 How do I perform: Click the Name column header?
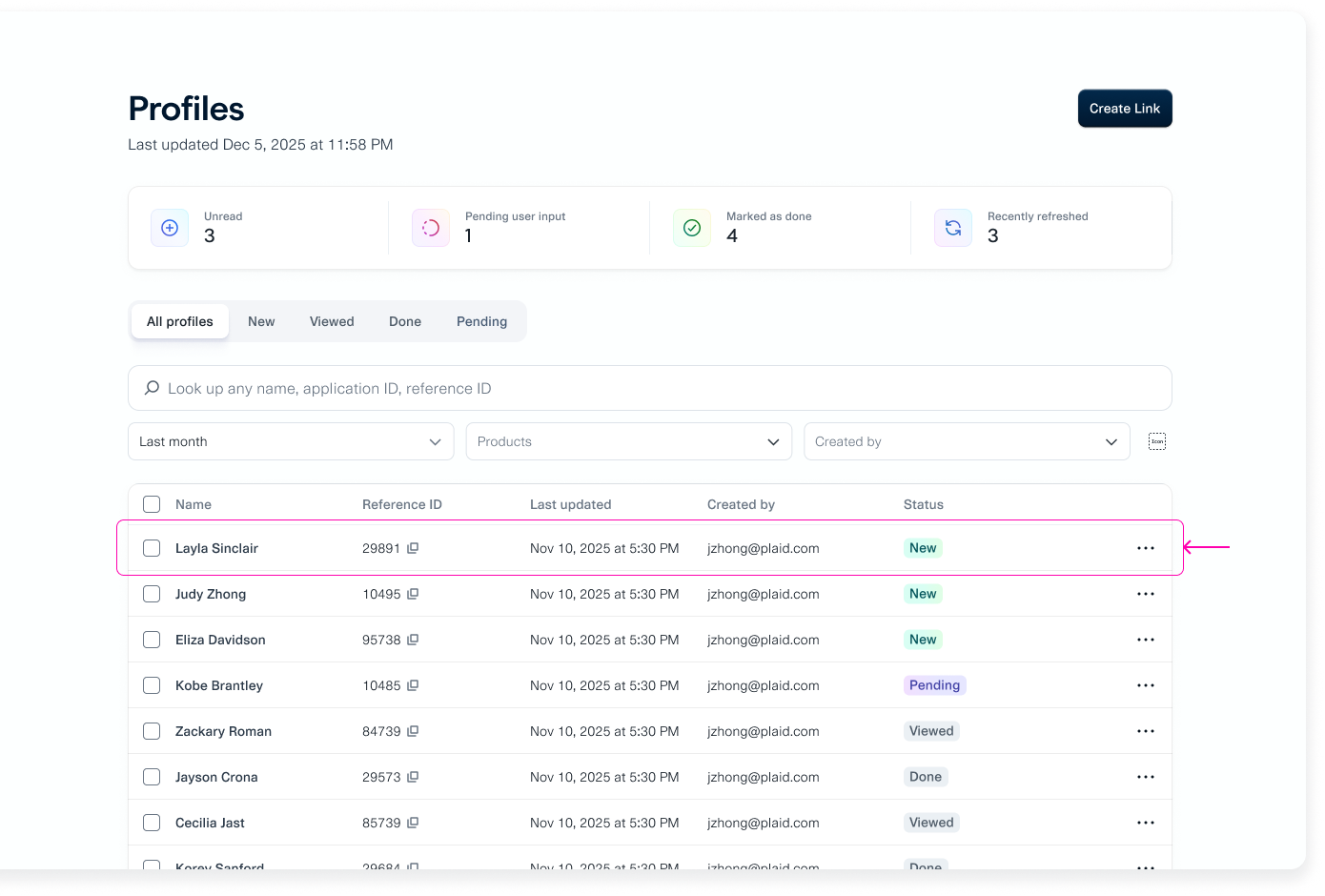[x=194, y=504]
